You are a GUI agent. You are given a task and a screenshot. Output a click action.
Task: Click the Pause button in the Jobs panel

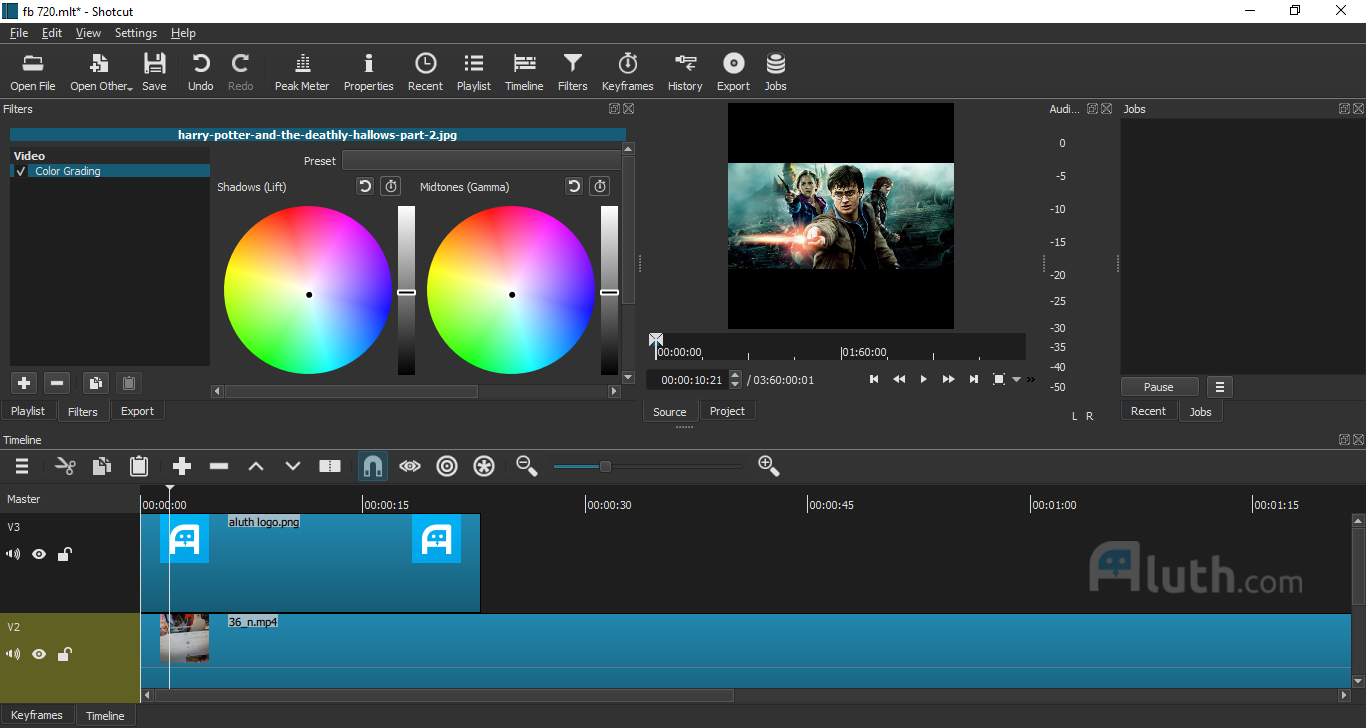(x=1159, y=387)
